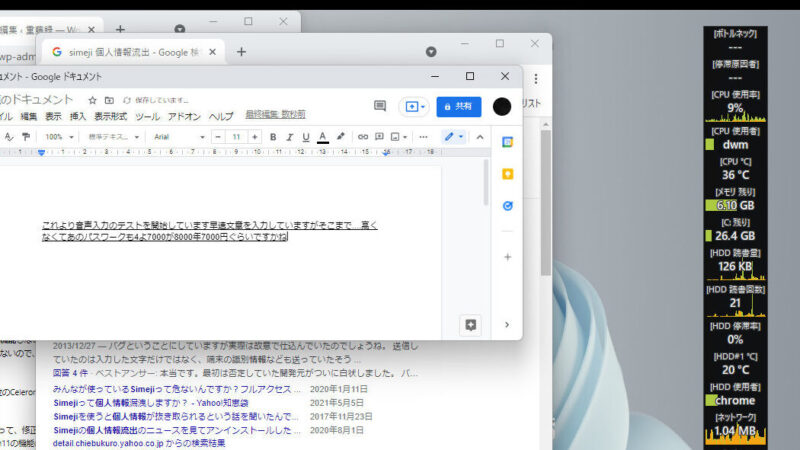Open Google Tasks in side panel

[x=507, y=206]
